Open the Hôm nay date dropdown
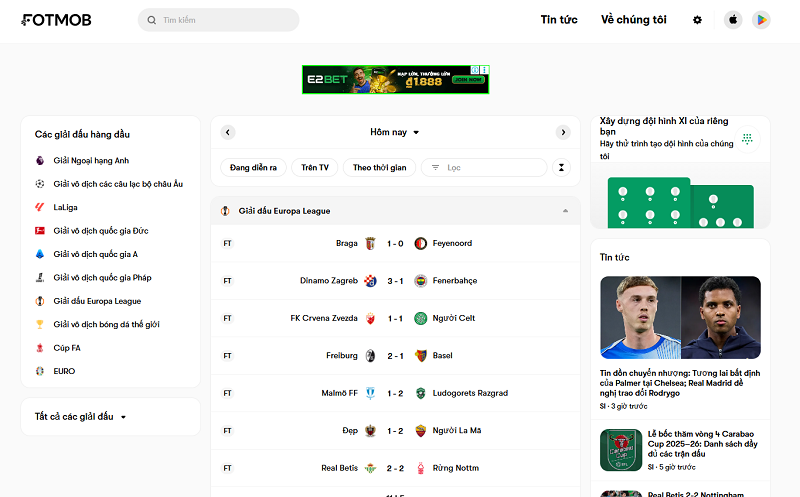The image size is (800, 497). (395, 132)
